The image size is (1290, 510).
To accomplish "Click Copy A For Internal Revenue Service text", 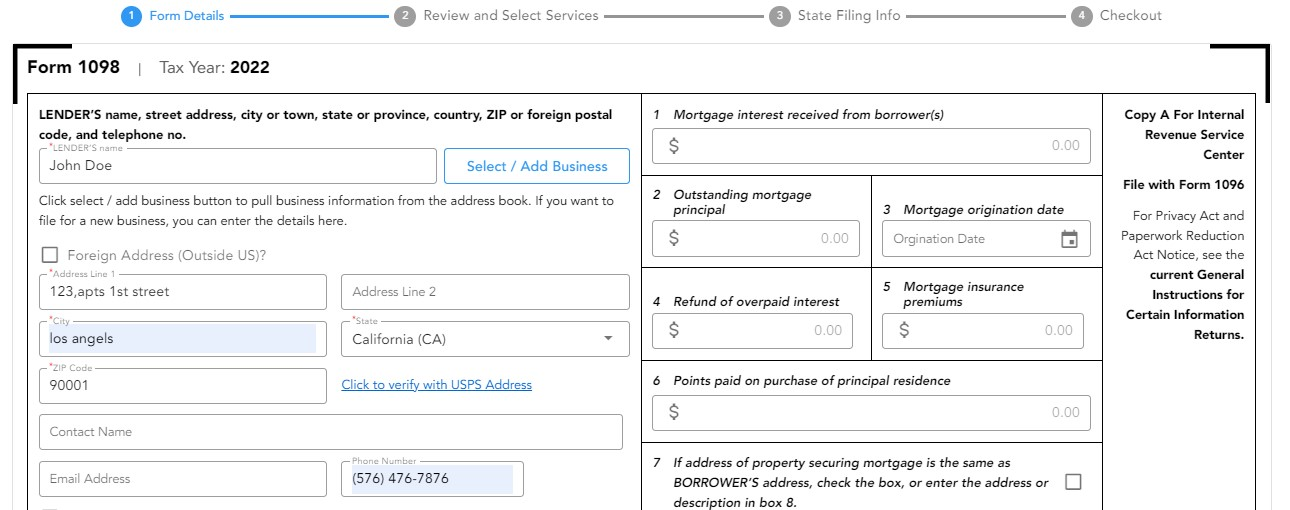I will tap(1184, 135).
